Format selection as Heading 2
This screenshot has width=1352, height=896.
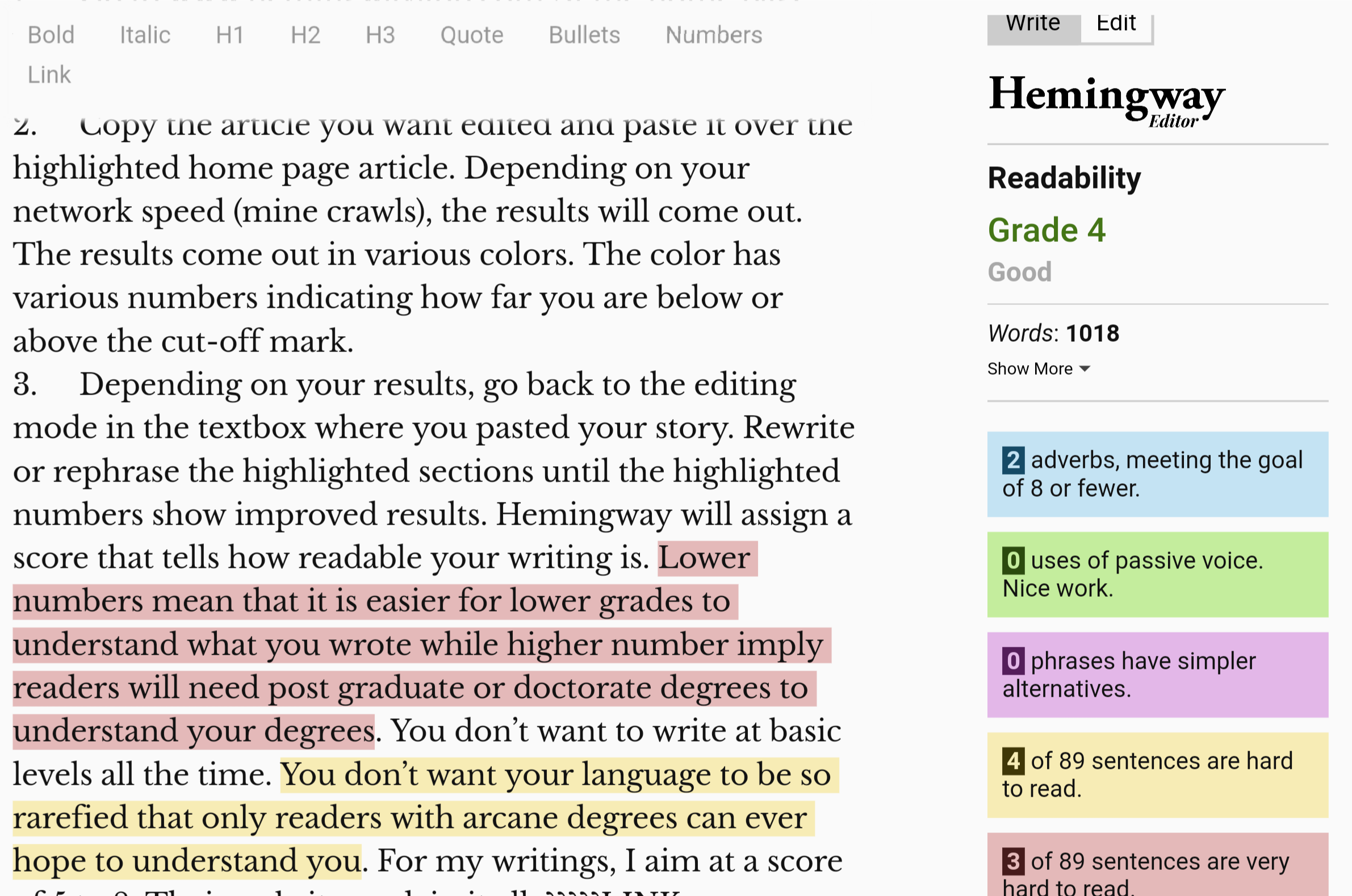[305, 34]
